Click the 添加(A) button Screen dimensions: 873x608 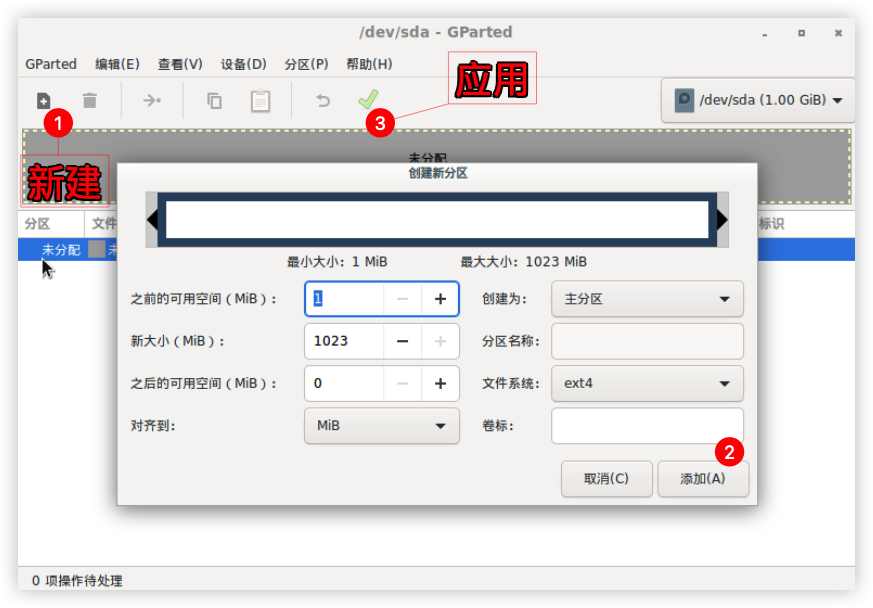(x=703, y=478)
